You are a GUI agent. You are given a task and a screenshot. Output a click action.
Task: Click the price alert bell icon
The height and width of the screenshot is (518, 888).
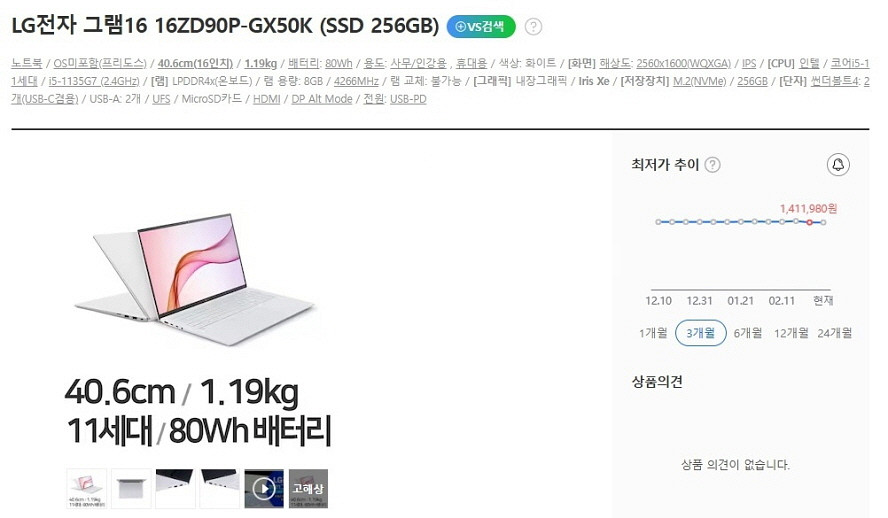click(x=838, y=165)
